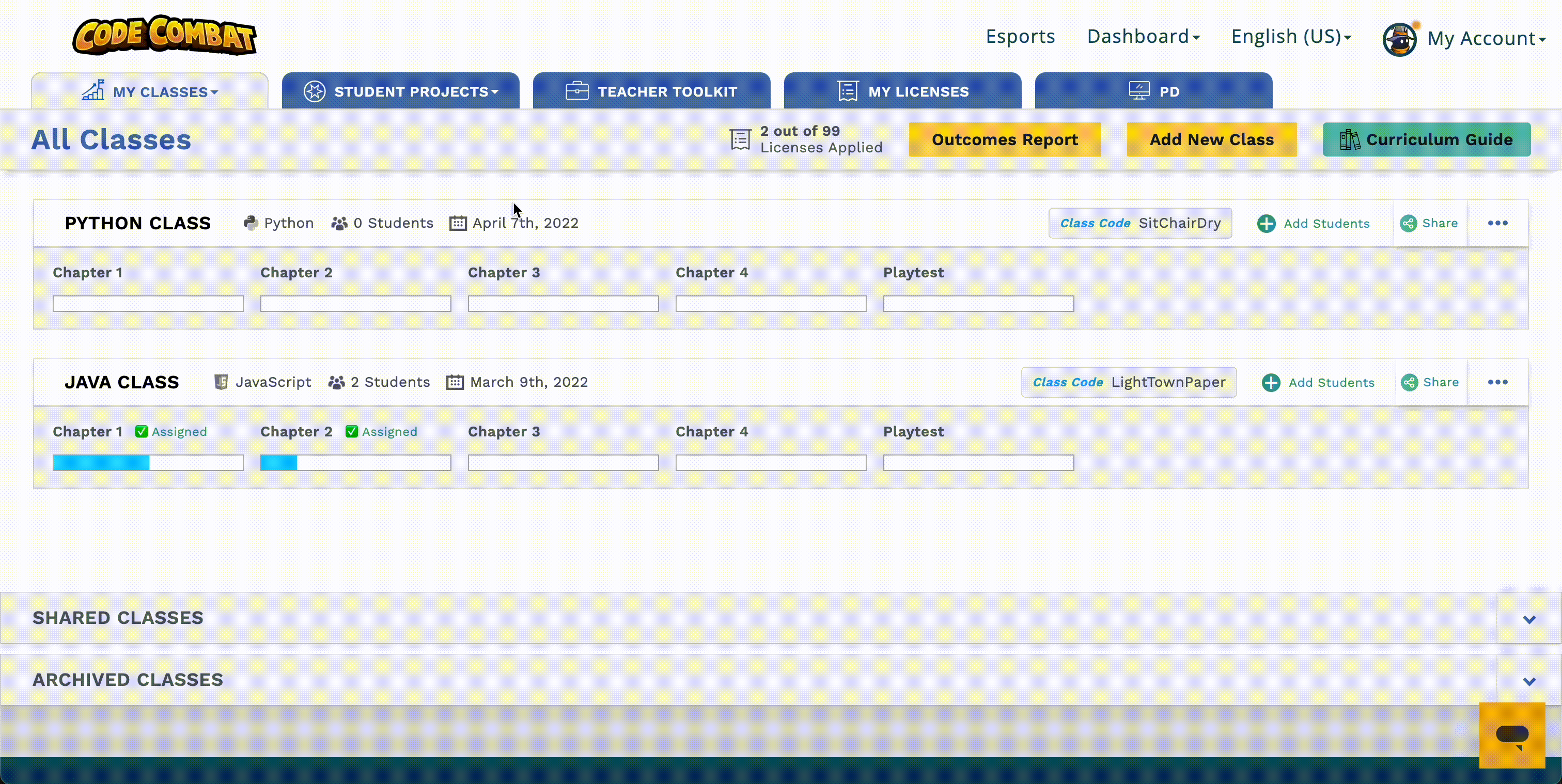Open the Outcomes Report
Image resolution: width=1562 pixels, height=784 pixels.
(1005, 139)
